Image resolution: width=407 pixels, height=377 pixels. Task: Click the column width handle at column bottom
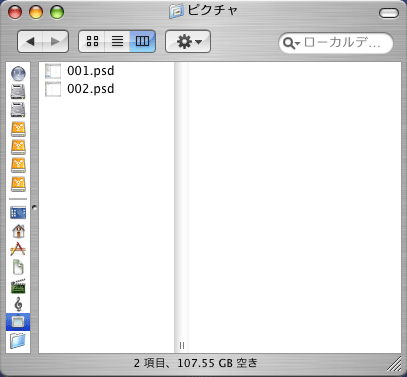(x=182, y=345)
